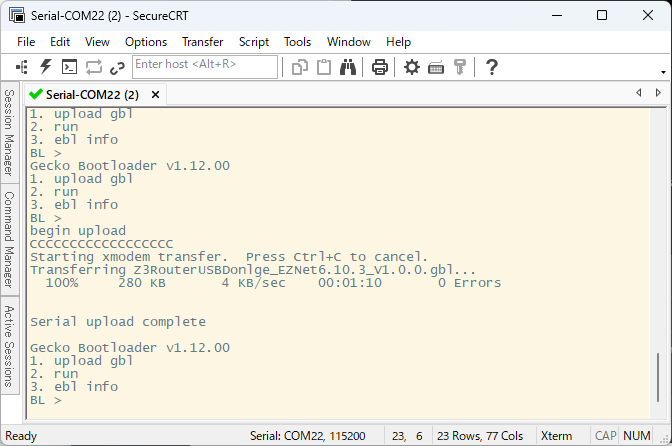Close the Serial-COM22 (2) tab
Viewport: 672px width, 446px height.
(156, 95)
